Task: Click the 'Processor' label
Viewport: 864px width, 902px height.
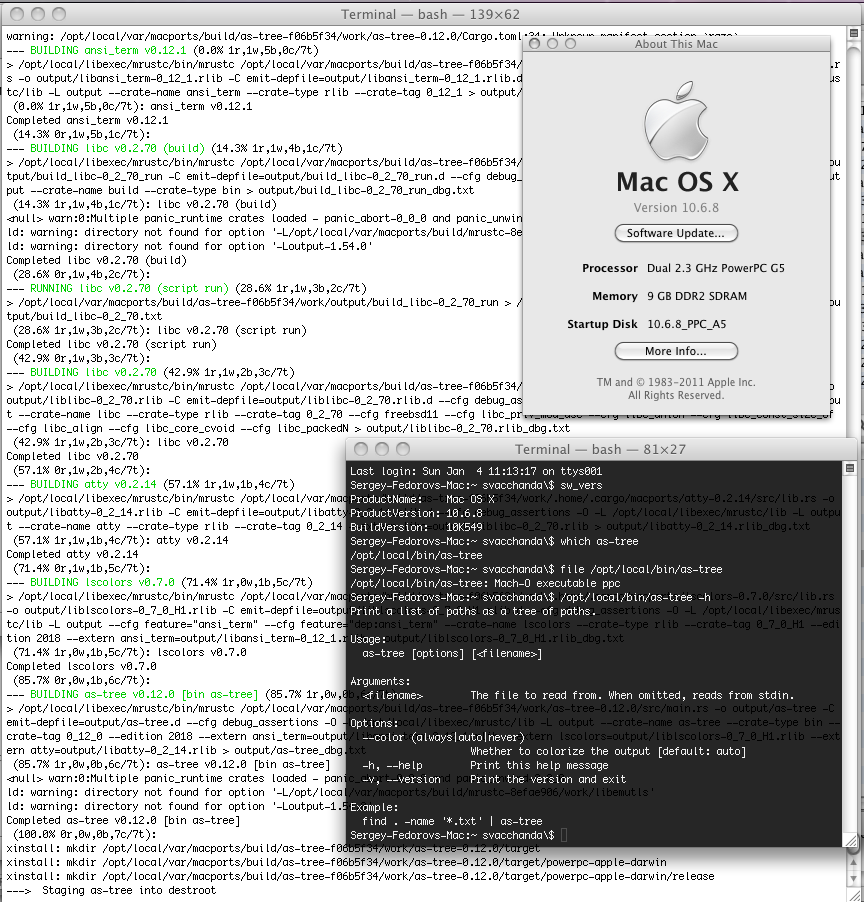Action: (610, 268)
